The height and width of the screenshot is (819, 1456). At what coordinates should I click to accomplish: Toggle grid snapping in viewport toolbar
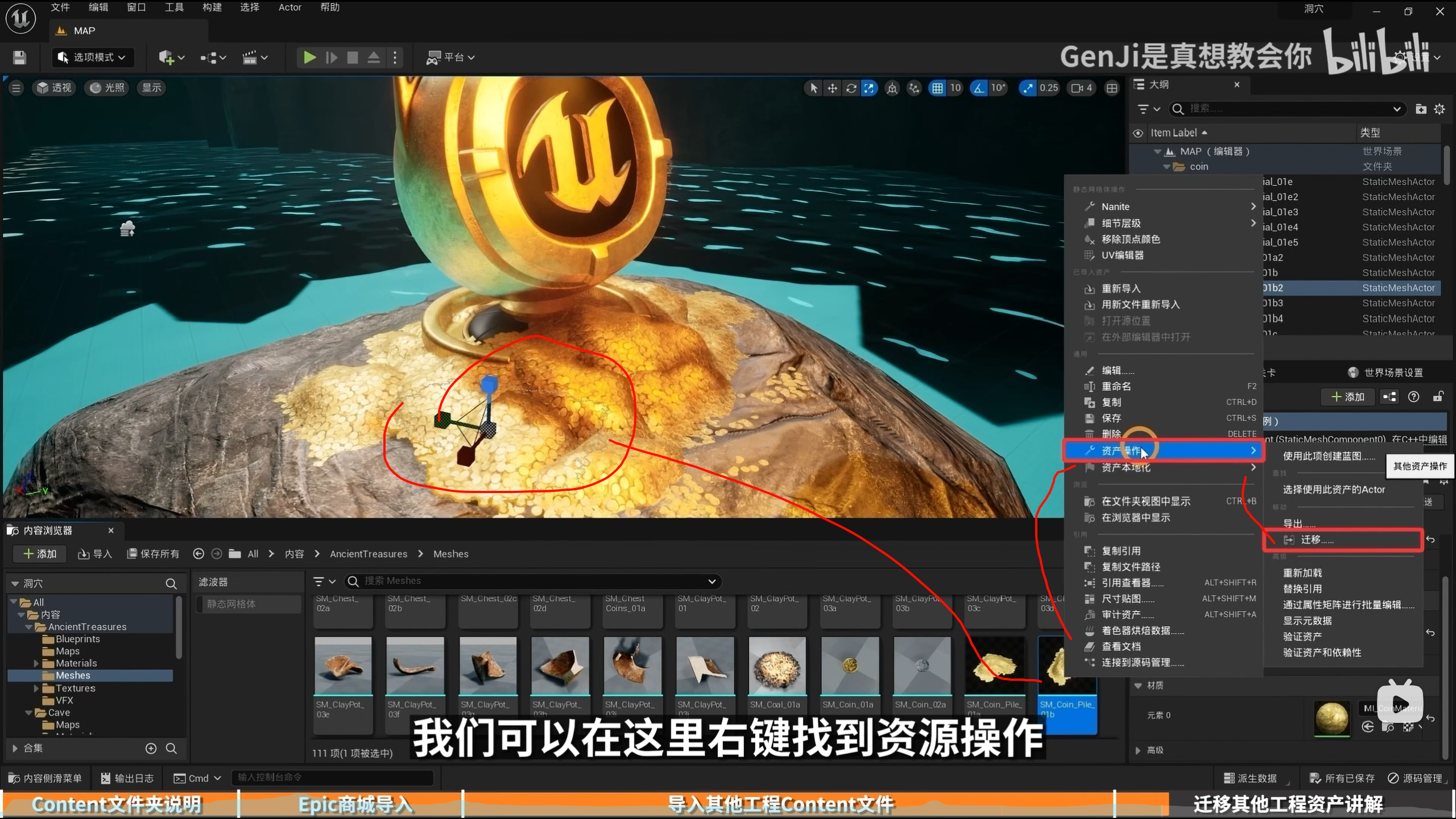click(937, 88)
